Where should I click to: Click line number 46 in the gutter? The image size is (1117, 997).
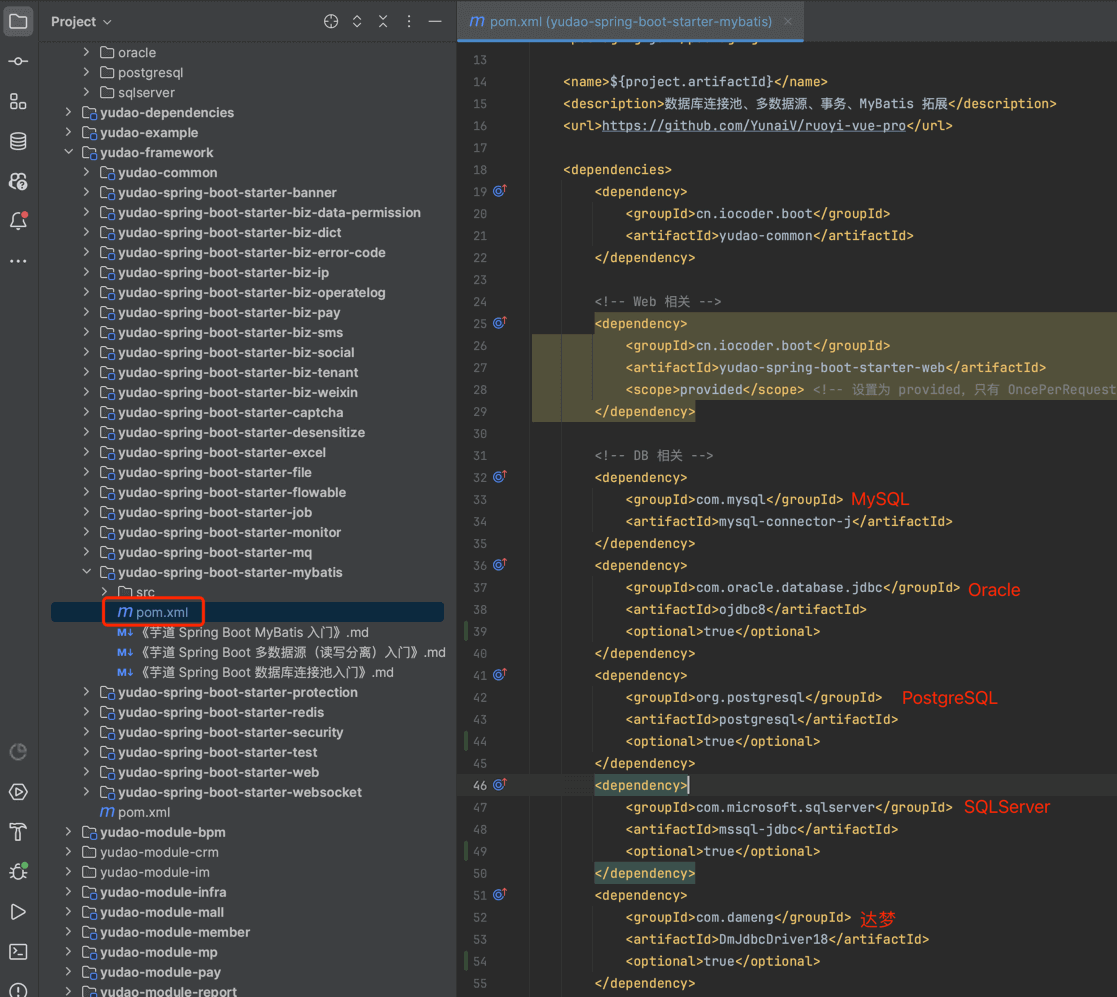(479, 786)
